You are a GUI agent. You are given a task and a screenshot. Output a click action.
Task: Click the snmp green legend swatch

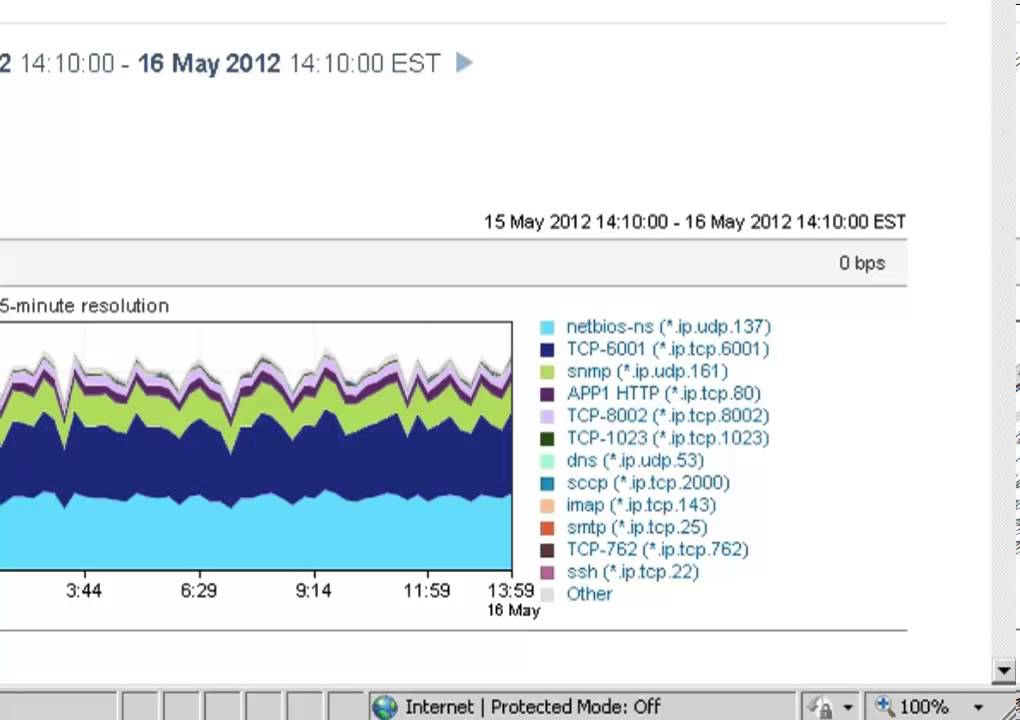547,372
